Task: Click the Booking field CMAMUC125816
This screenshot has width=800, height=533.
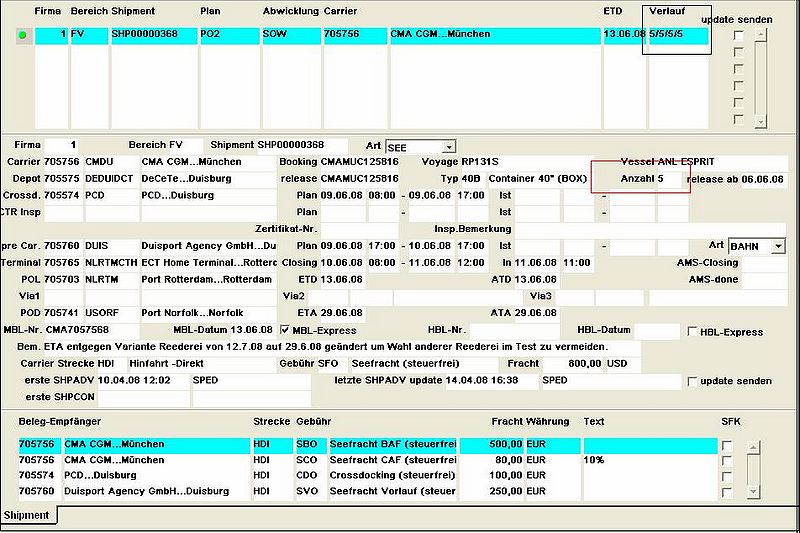Action: 359,162
